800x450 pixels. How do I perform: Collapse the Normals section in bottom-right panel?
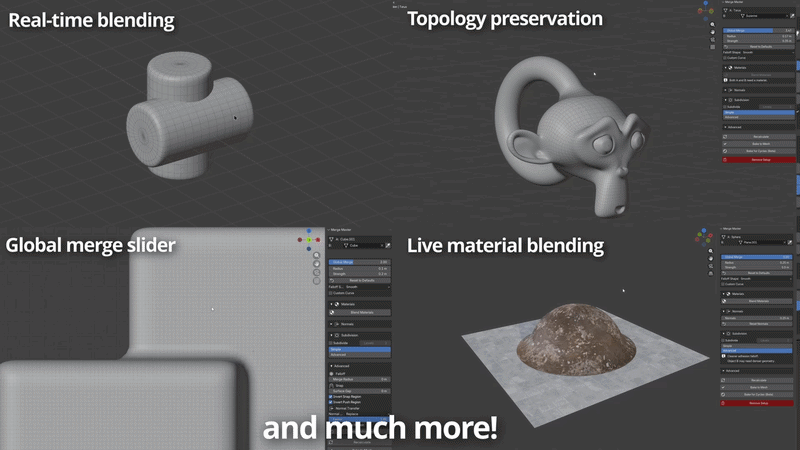point(723,311)
